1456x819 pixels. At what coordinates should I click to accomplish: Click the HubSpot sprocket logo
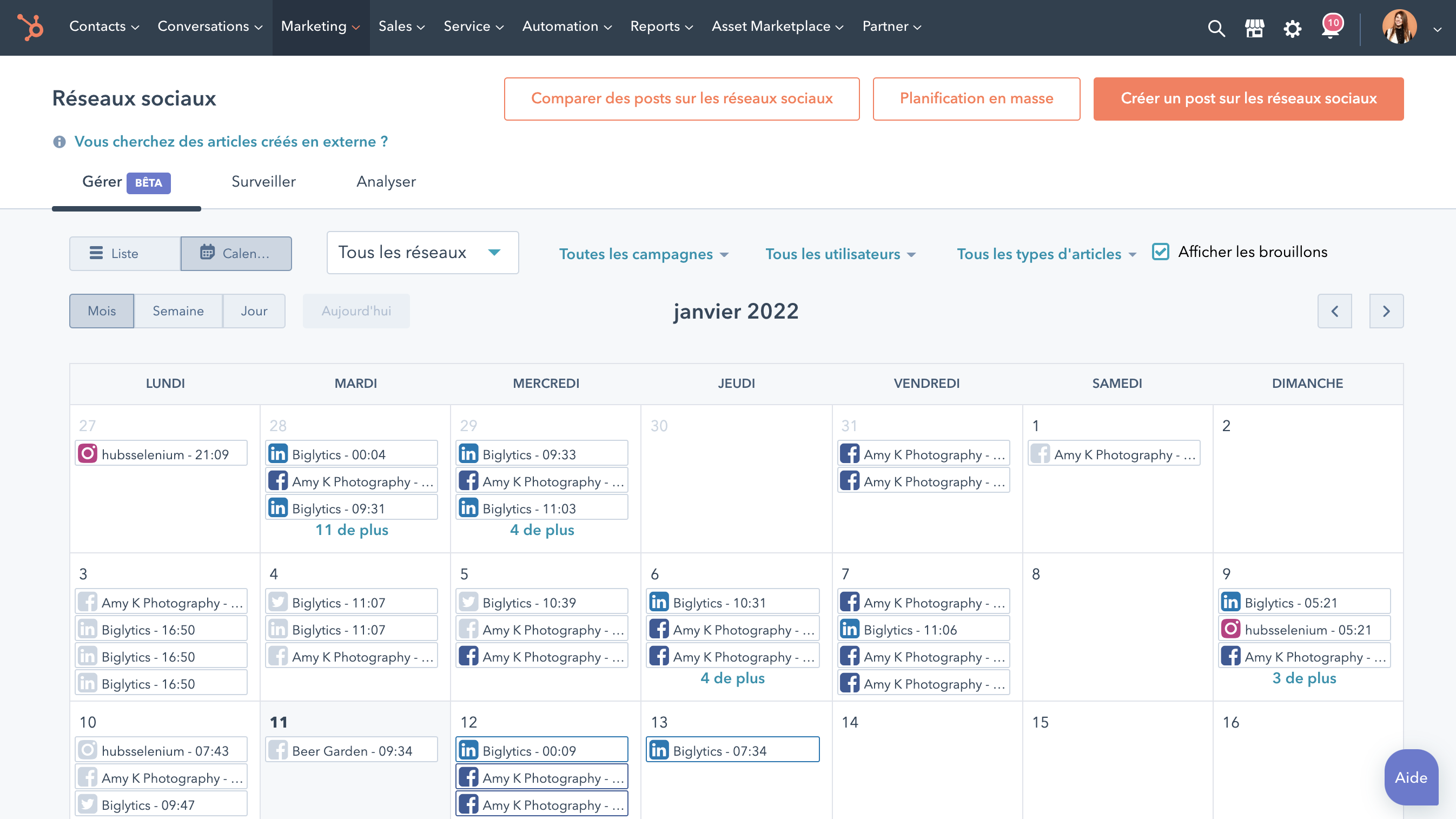[31, 28]
